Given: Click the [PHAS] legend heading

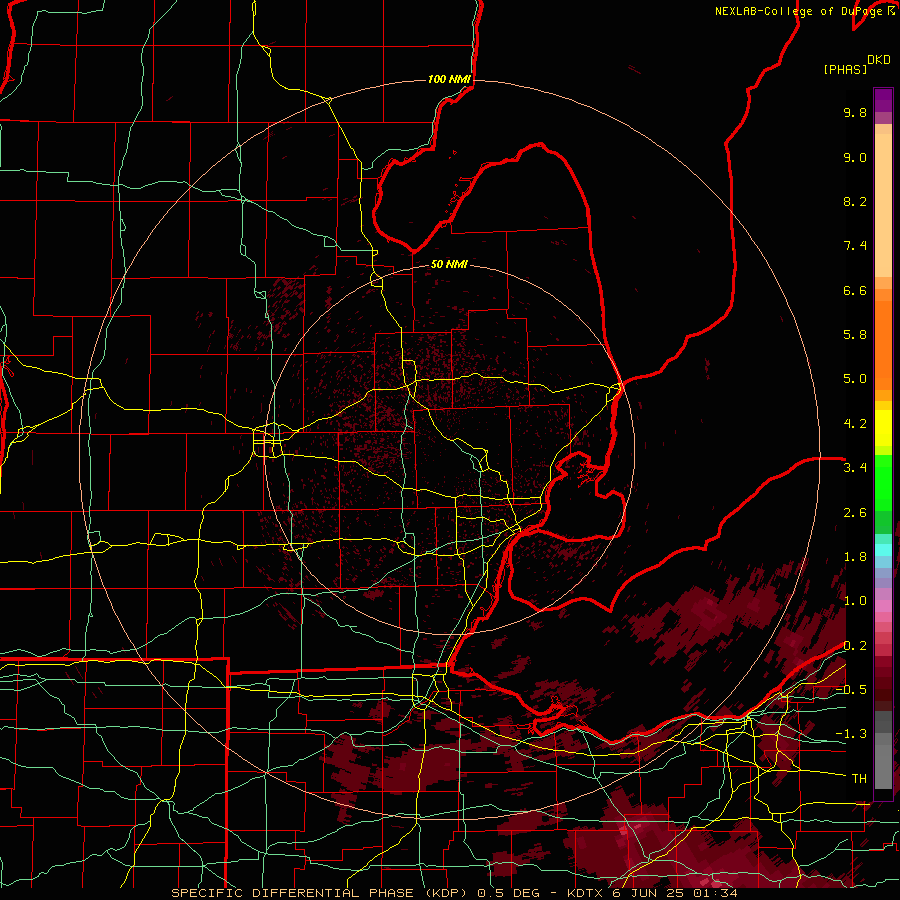Looking at the screenshot, I should click(x=845, y=70).
